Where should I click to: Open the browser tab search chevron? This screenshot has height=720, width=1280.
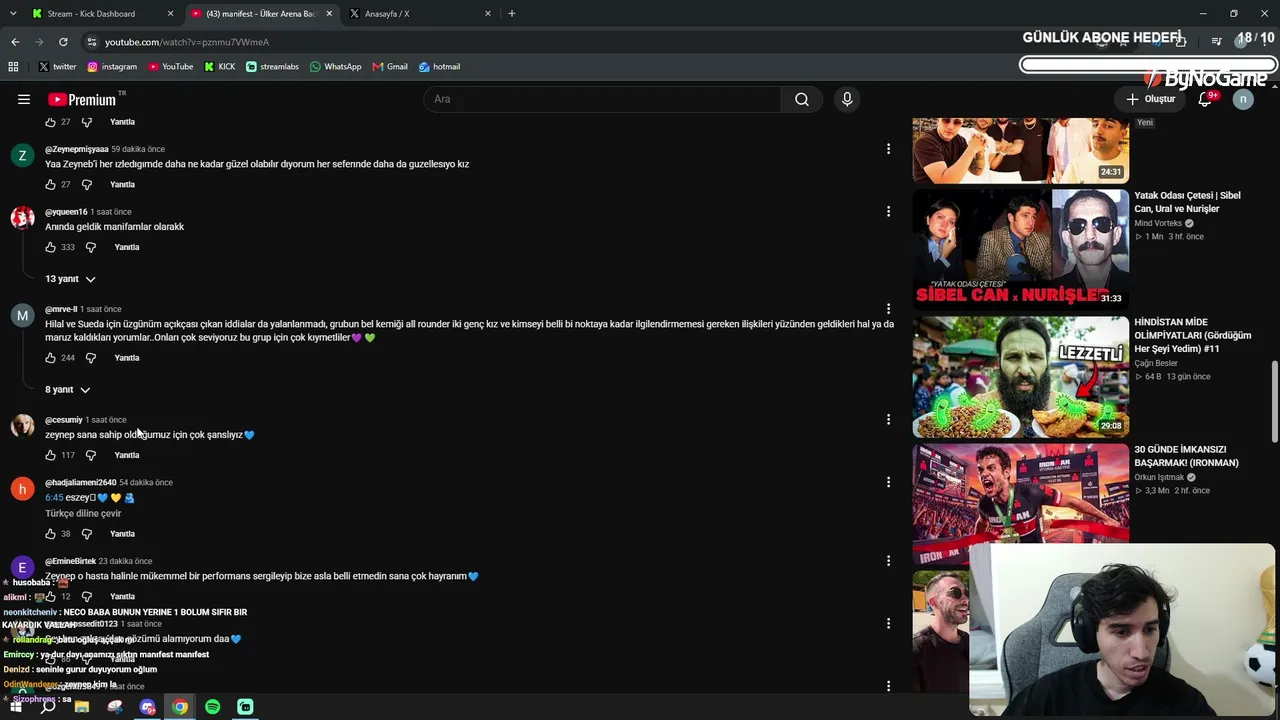[x=13, y=13]
